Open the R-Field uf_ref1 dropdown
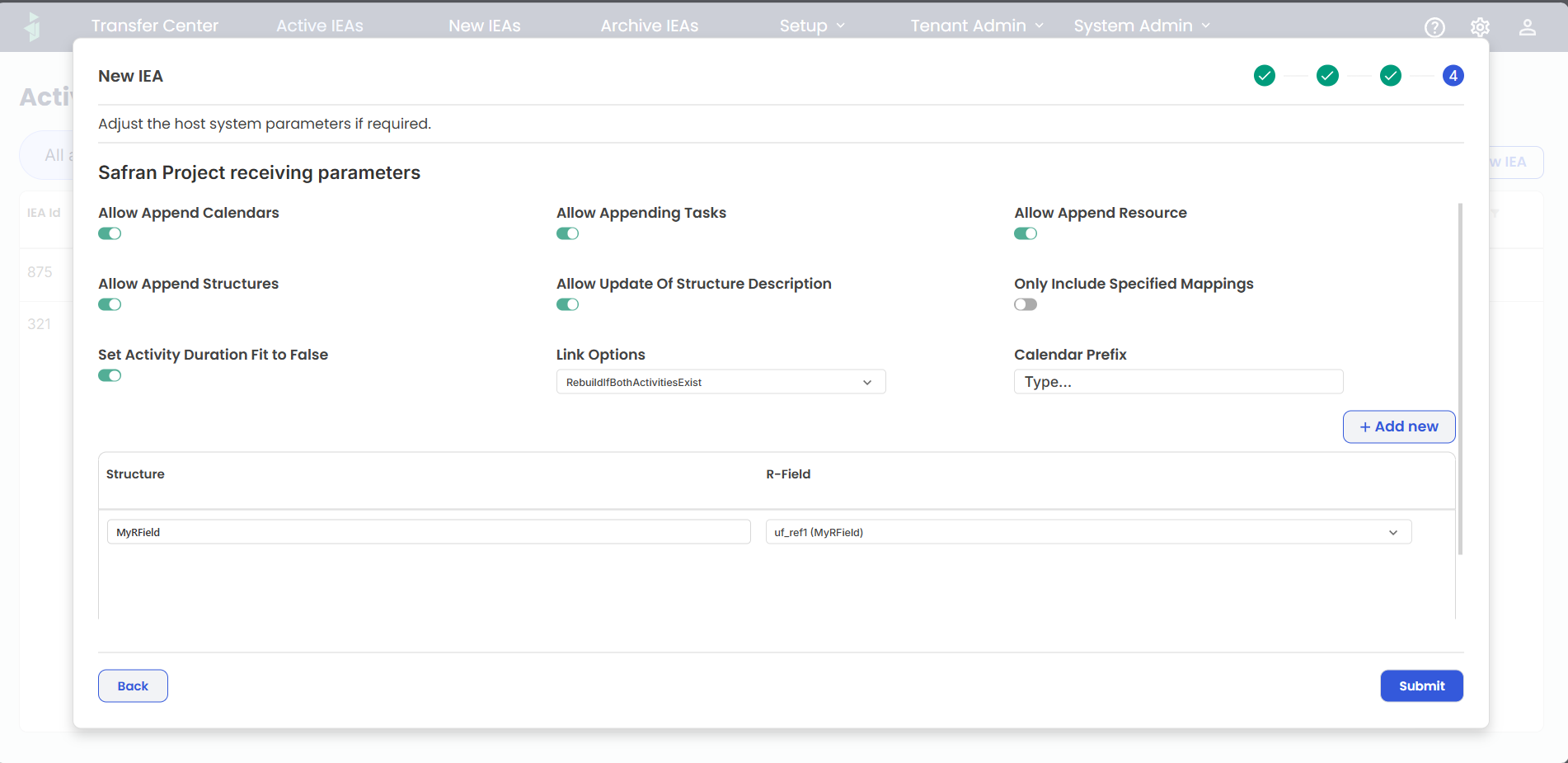The height and width of the screenshot is (763, 1568). pos(1088,532)
